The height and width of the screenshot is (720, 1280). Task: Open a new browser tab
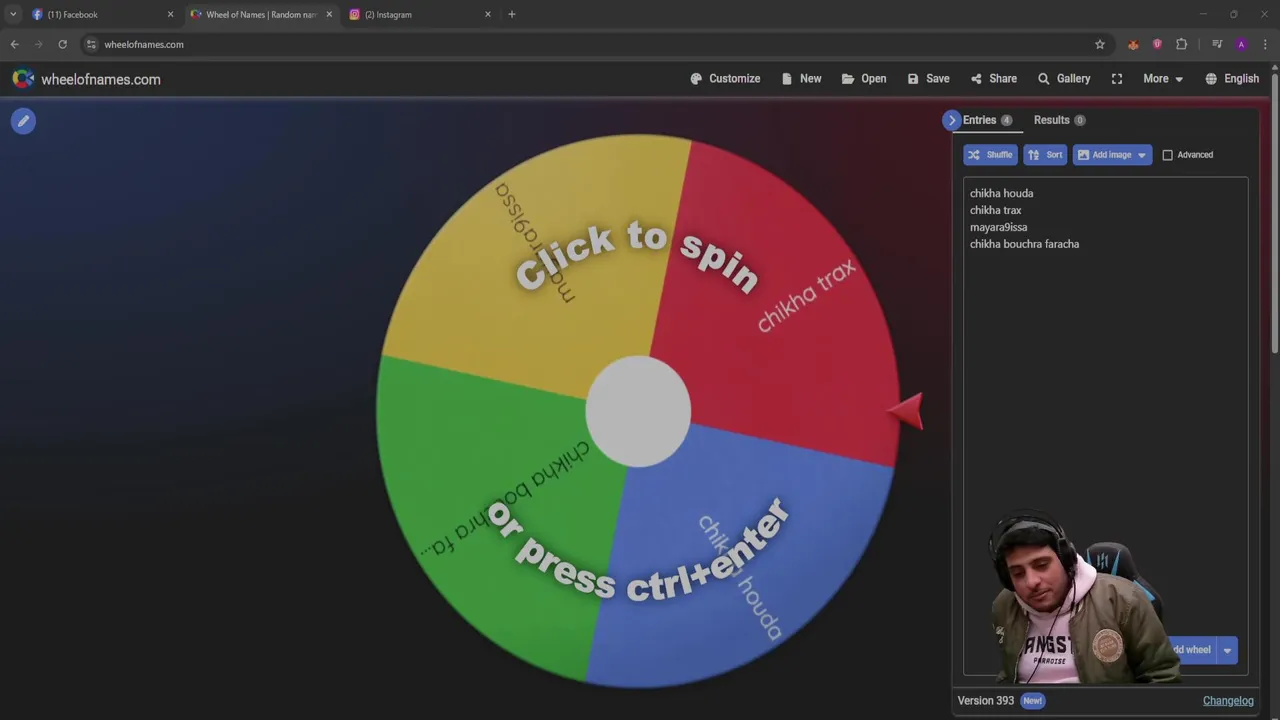(x=512, y=15)
